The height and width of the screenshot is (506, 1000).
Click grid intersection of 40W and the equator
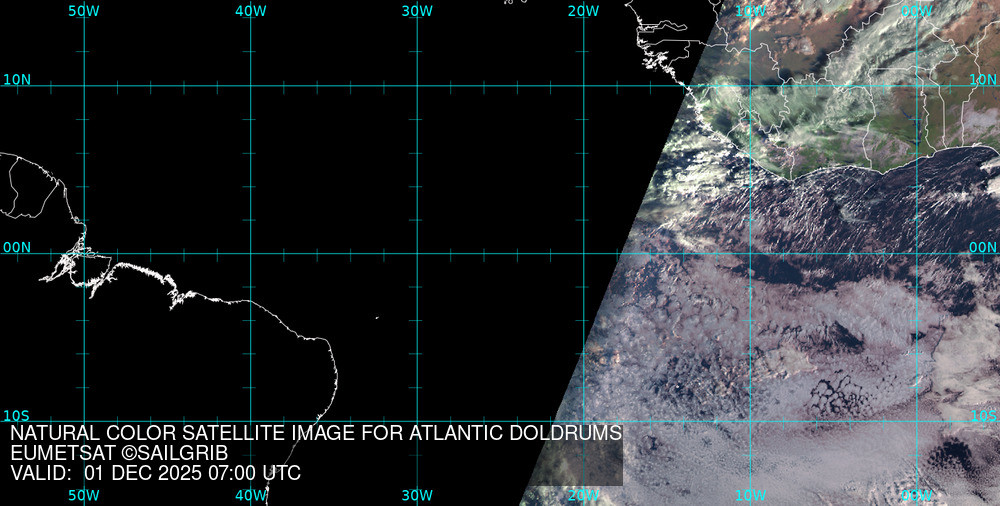251,253
